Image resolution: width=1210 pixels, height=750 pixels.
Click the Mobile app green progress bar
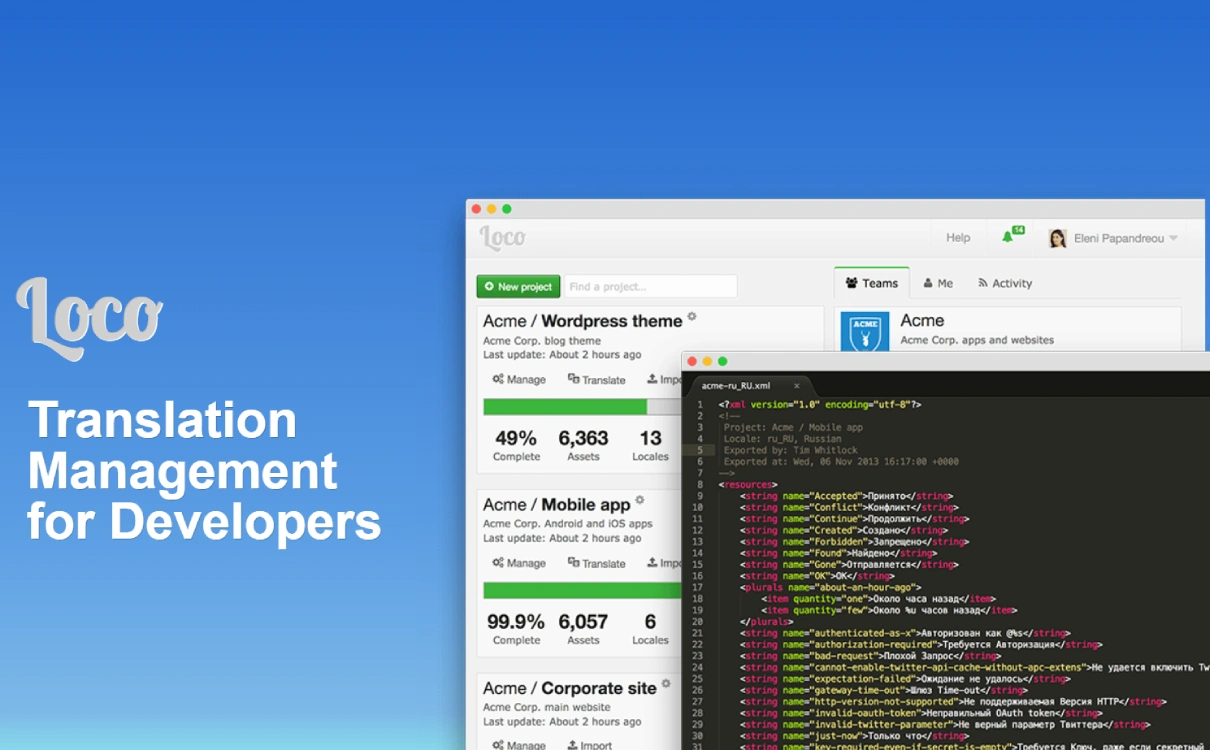582,590
